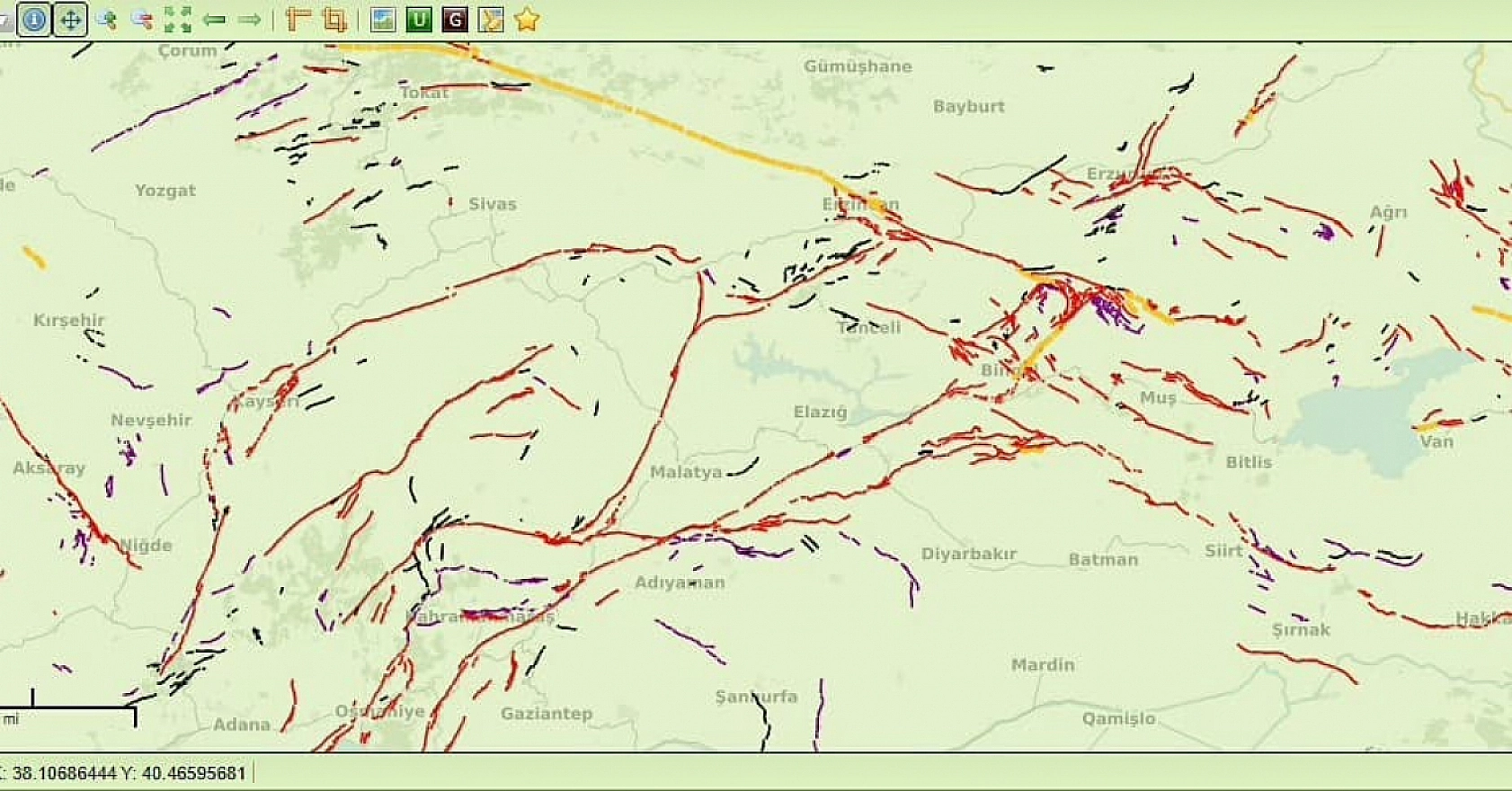Click the coordinate readout in status bar
This screenshot has height=791, width=1512.
[126, 773]
